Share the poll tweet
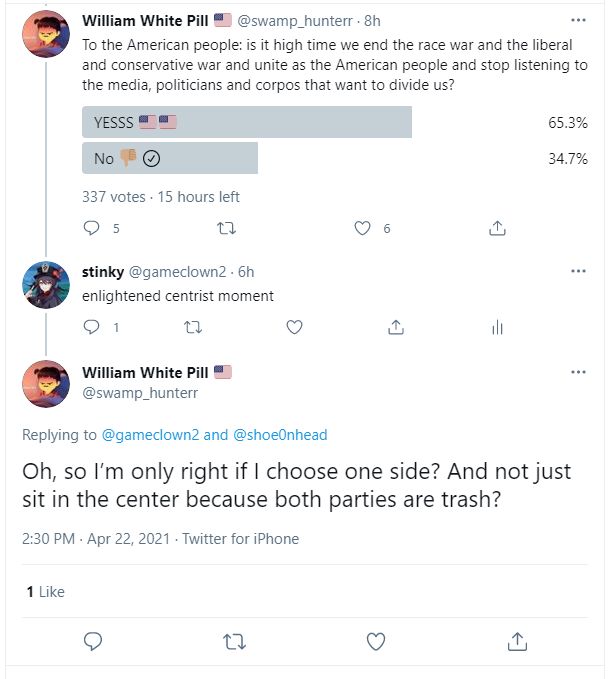This screenshot has height=679, width=612. 496,228
